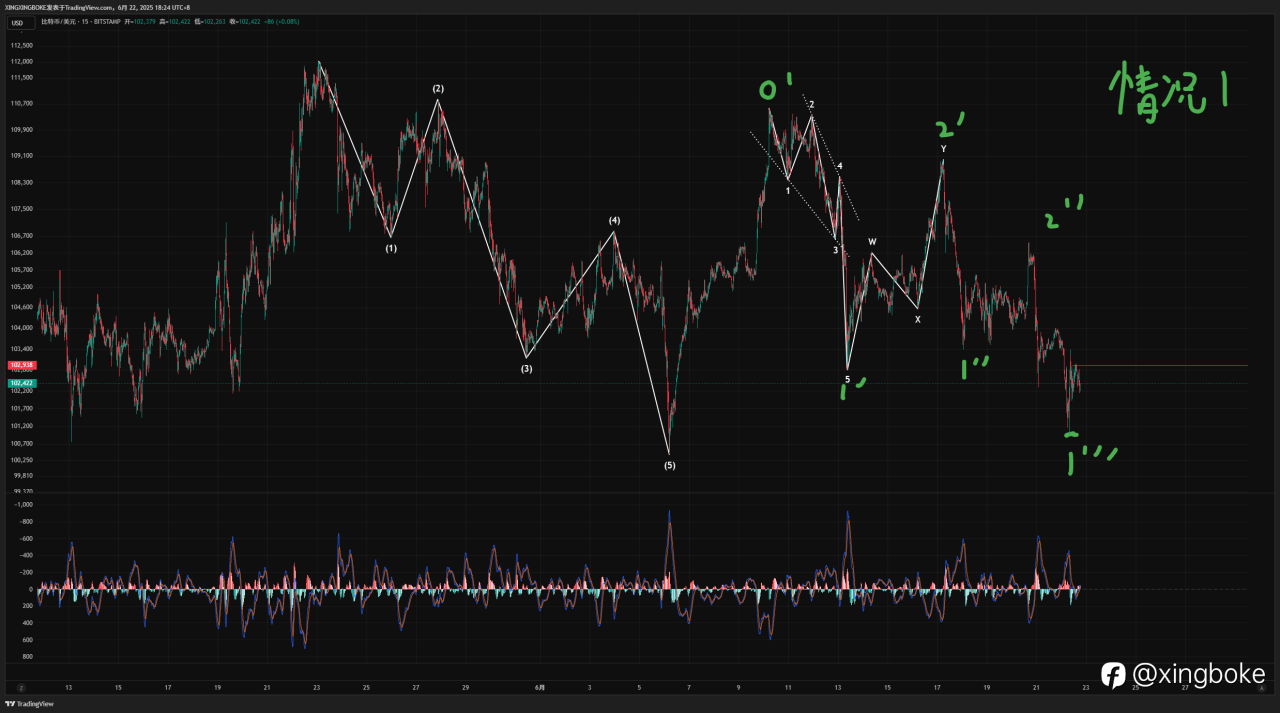The width and height of the screenshot is (1280, 713).
Task: Select the Y label on the WXY correction
Action: pyautogui.click(x=943, y=149)
